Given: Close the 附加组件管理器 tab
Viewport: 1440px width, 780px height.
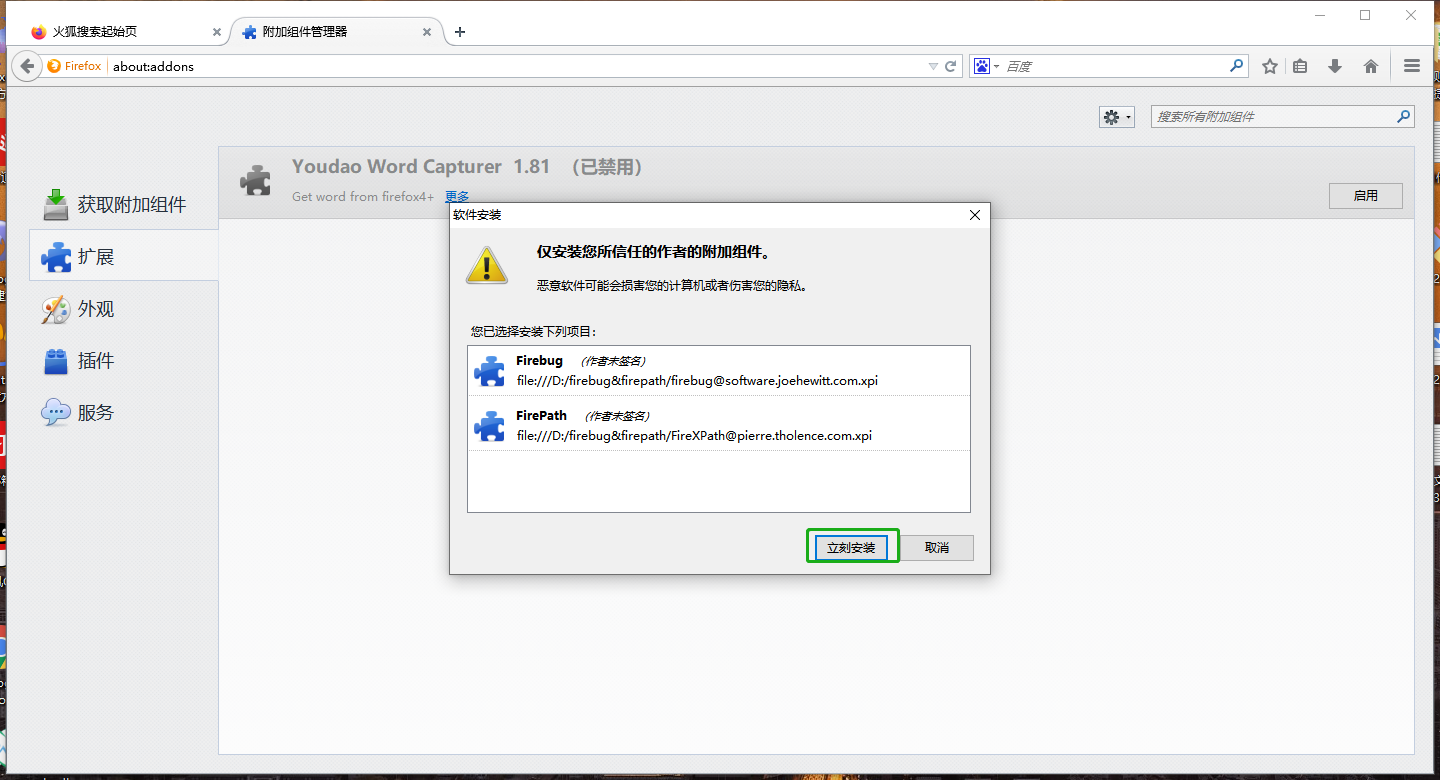Looking at the screenshot, I should pyautogui.click(x=427, y=32).
